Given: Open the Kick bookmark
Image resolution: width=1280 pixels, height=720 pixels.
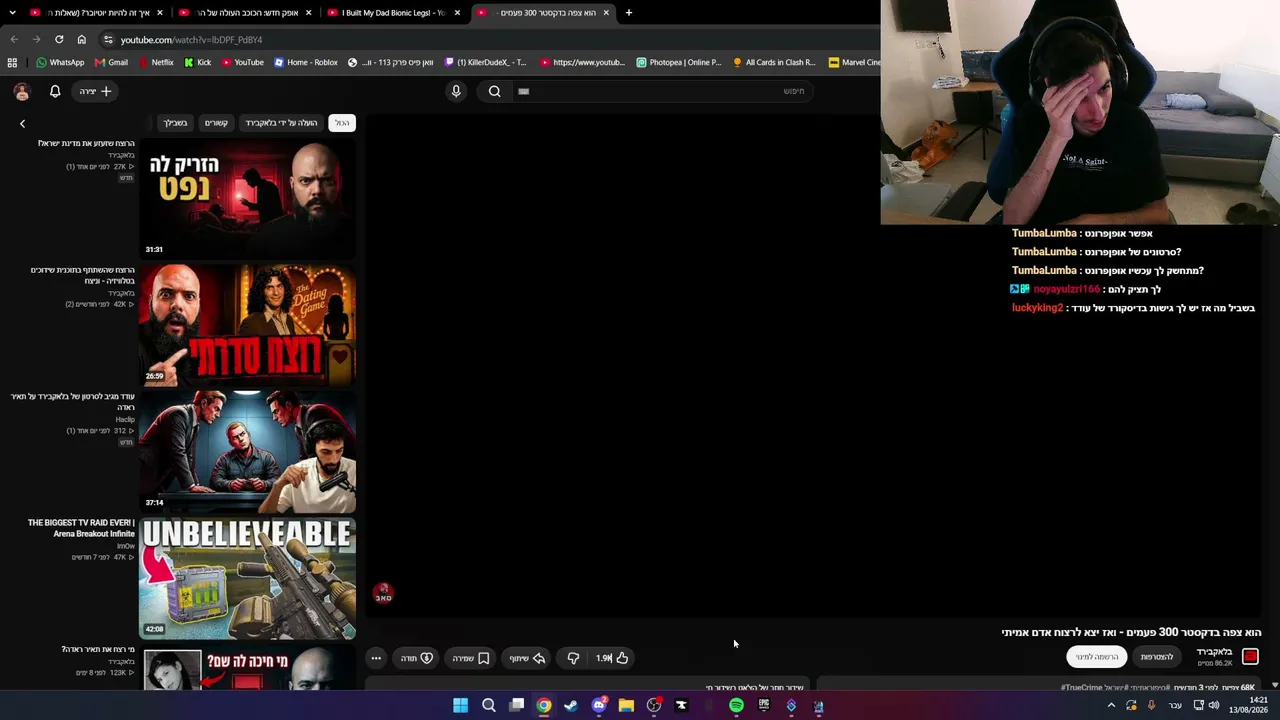Looking at the screenshot, I should pos(197,62).
